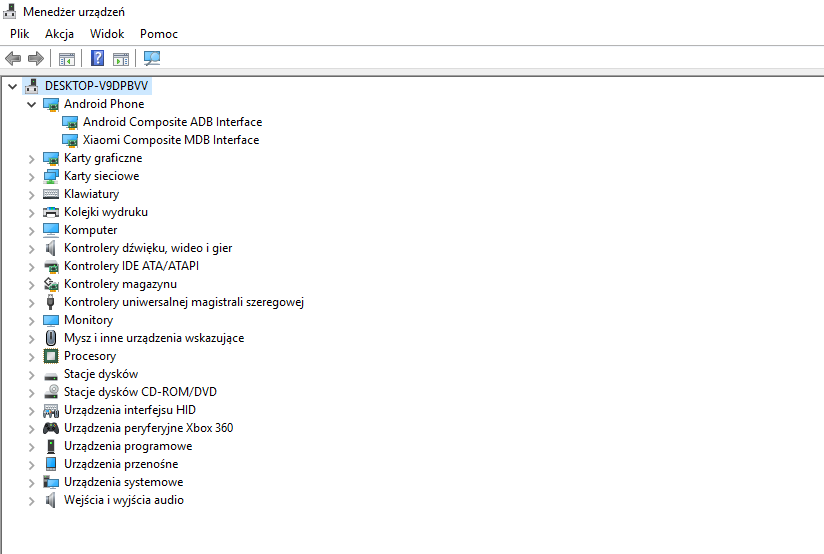Open the Akcja menu
The width and height of the screenshot is (824, 554).
point(59,34)
